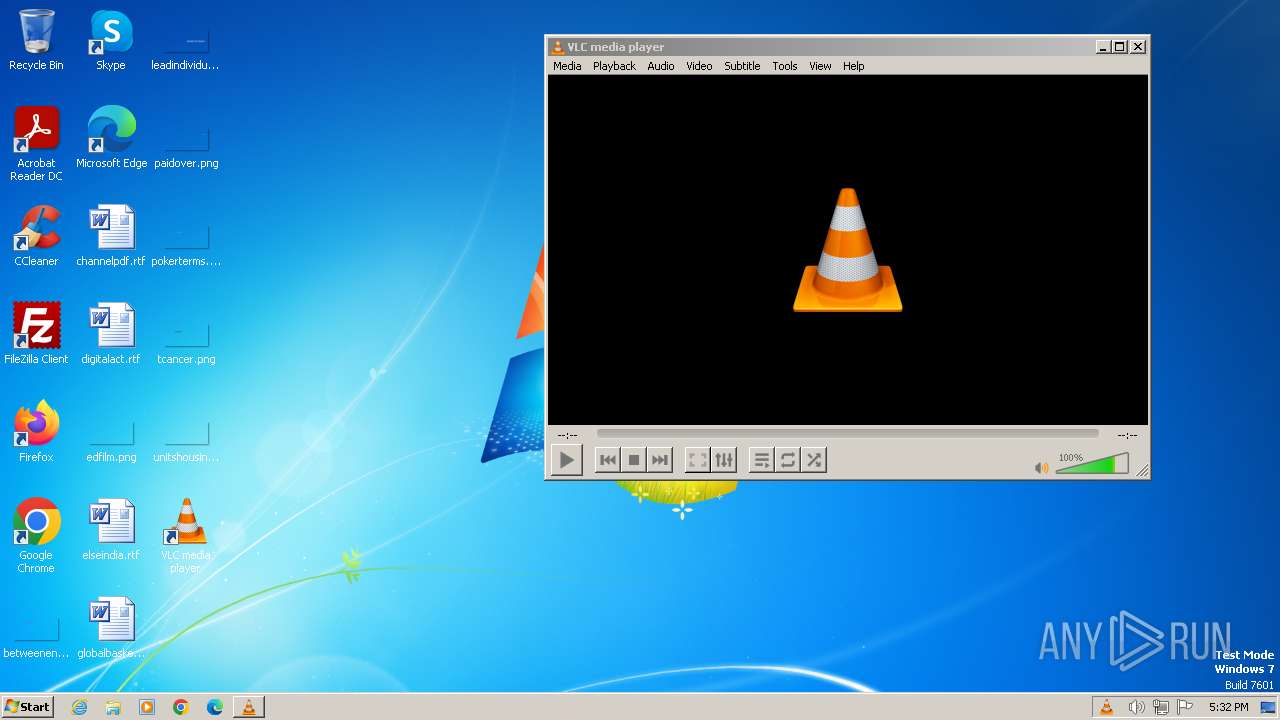1280x720 pixels.
Task: Mute audio with the speaker icon
Action: (x=1041, y=467)
